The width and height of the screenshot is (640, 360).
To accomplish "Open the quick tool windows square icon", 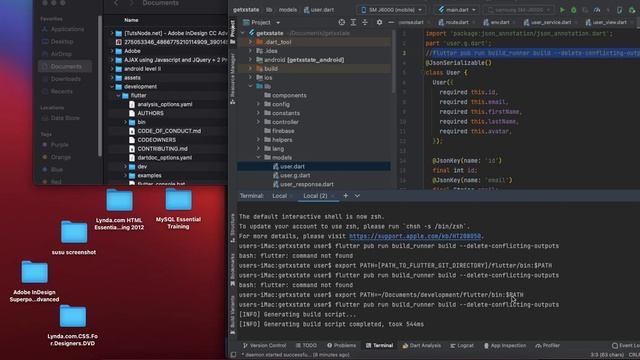I will [233, 355].
